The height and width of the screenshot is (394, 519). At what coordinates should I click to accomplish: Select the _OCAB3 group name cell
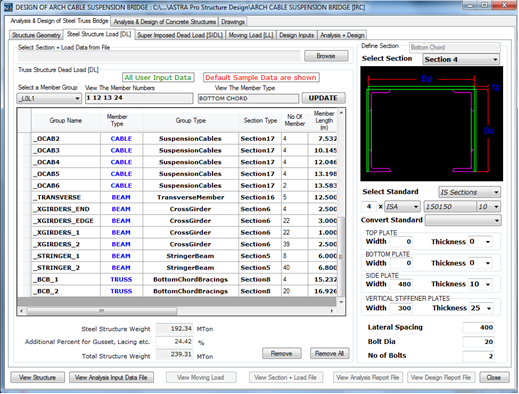click(66, 150)
